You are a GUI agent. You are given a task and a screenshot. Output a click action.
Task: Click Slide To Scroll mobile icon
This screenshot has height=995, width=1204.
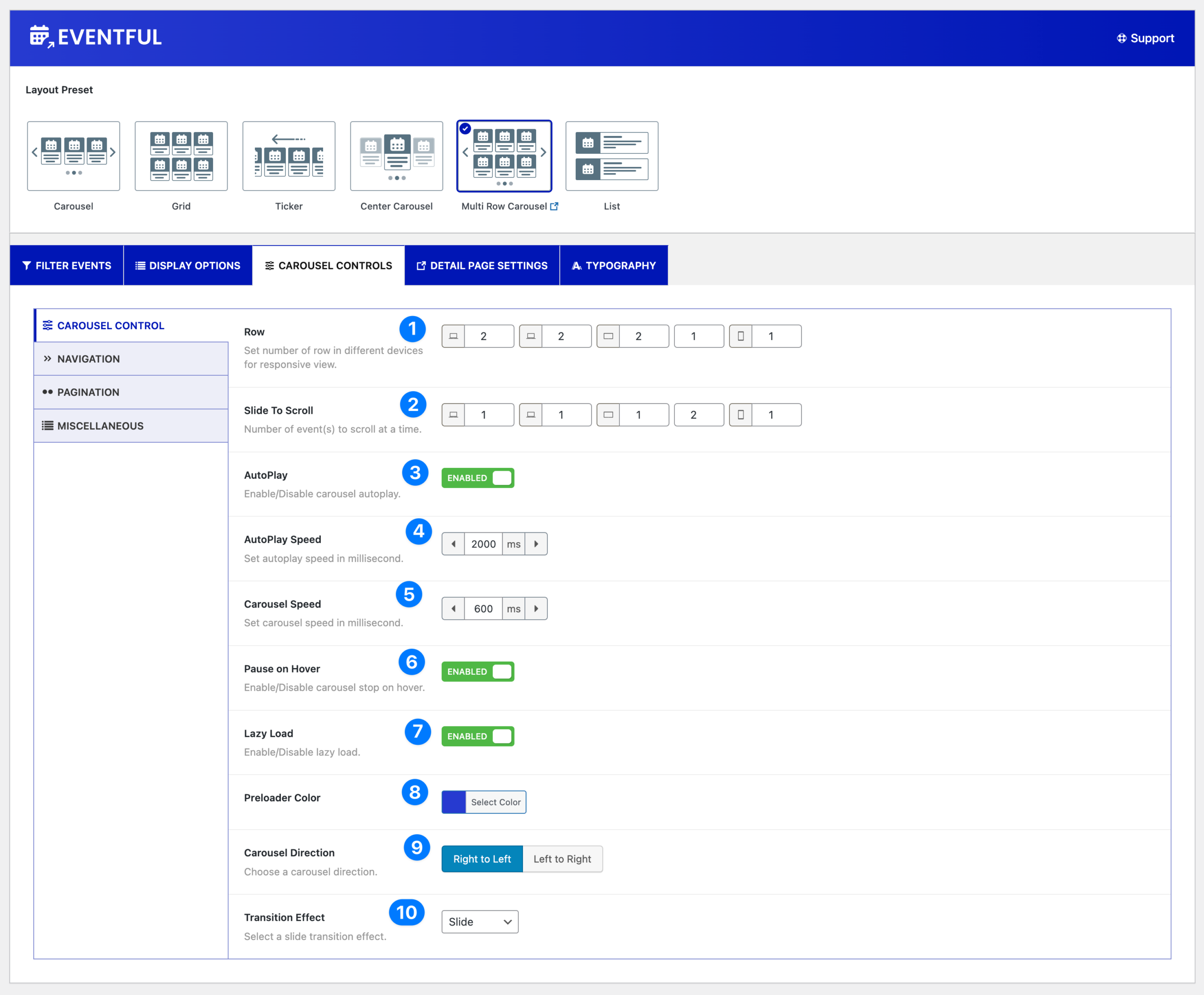point(741,415)
